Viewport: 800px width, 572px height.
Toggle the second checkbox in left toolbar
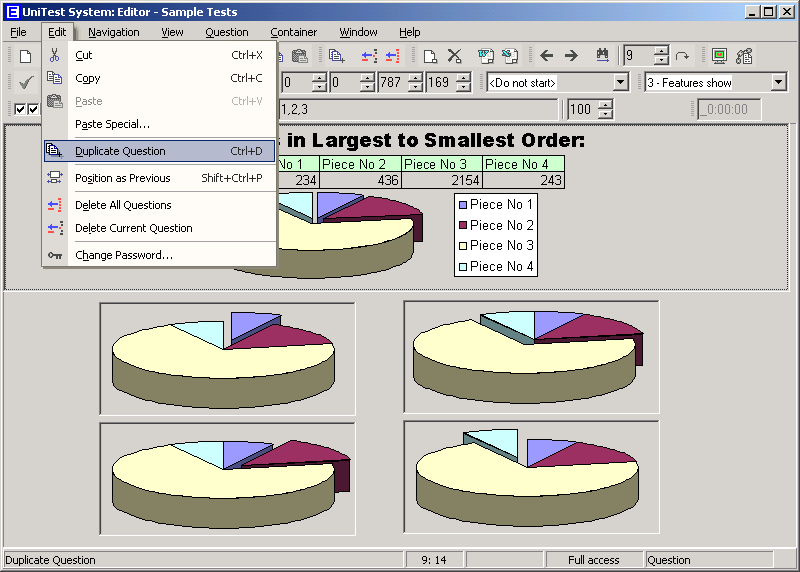point(33,109)
